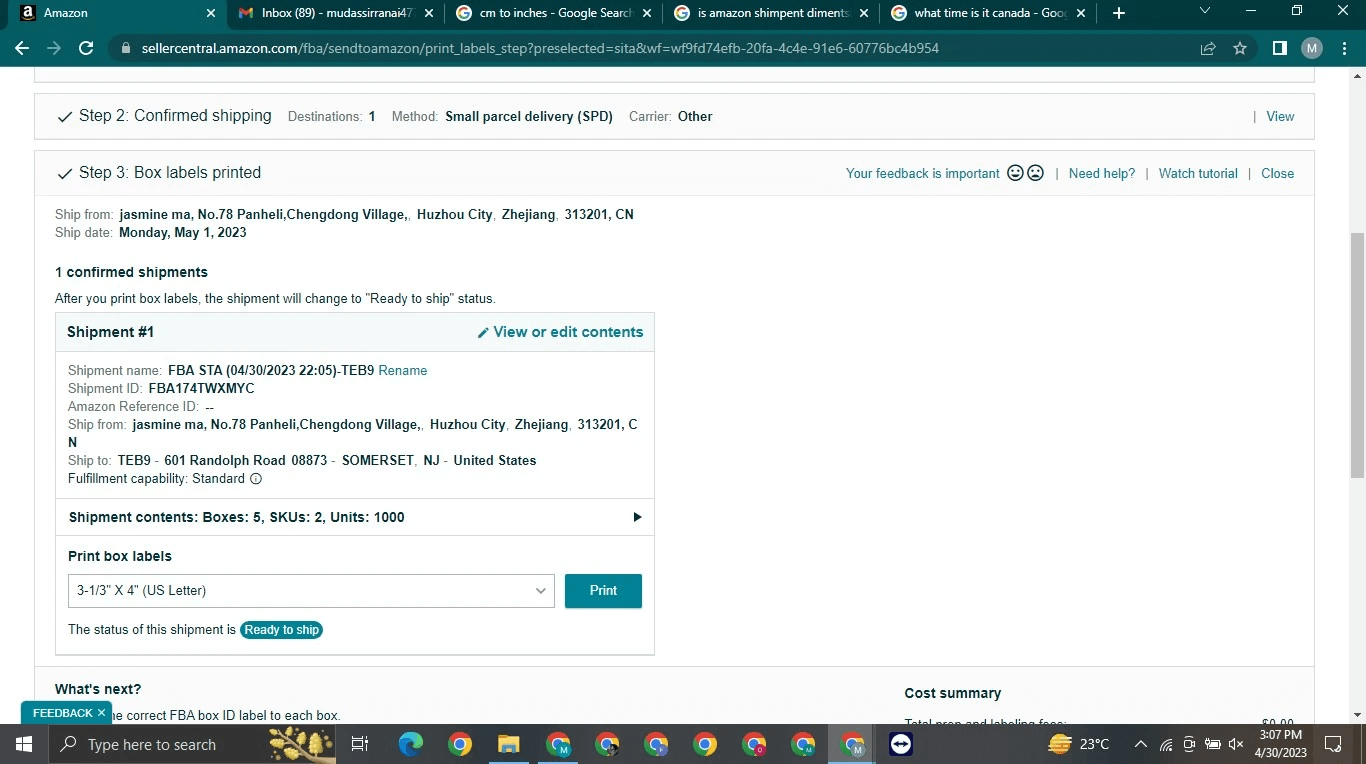Click the pencil icon beside View or edit contents
The width and height of the screenshot is (1366, 764).
click(483, 333)
